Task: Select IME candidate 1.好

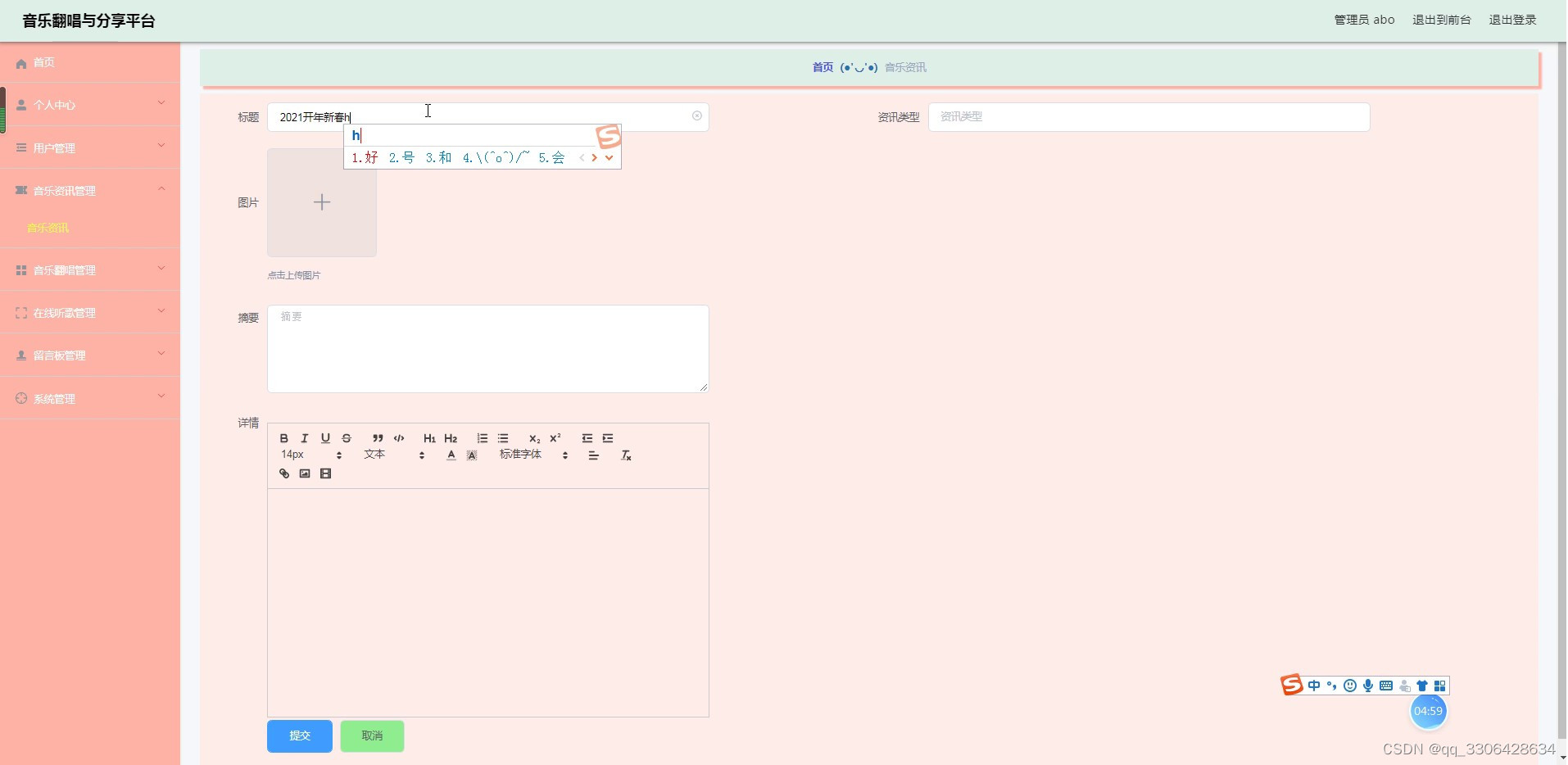Action: 365,157
